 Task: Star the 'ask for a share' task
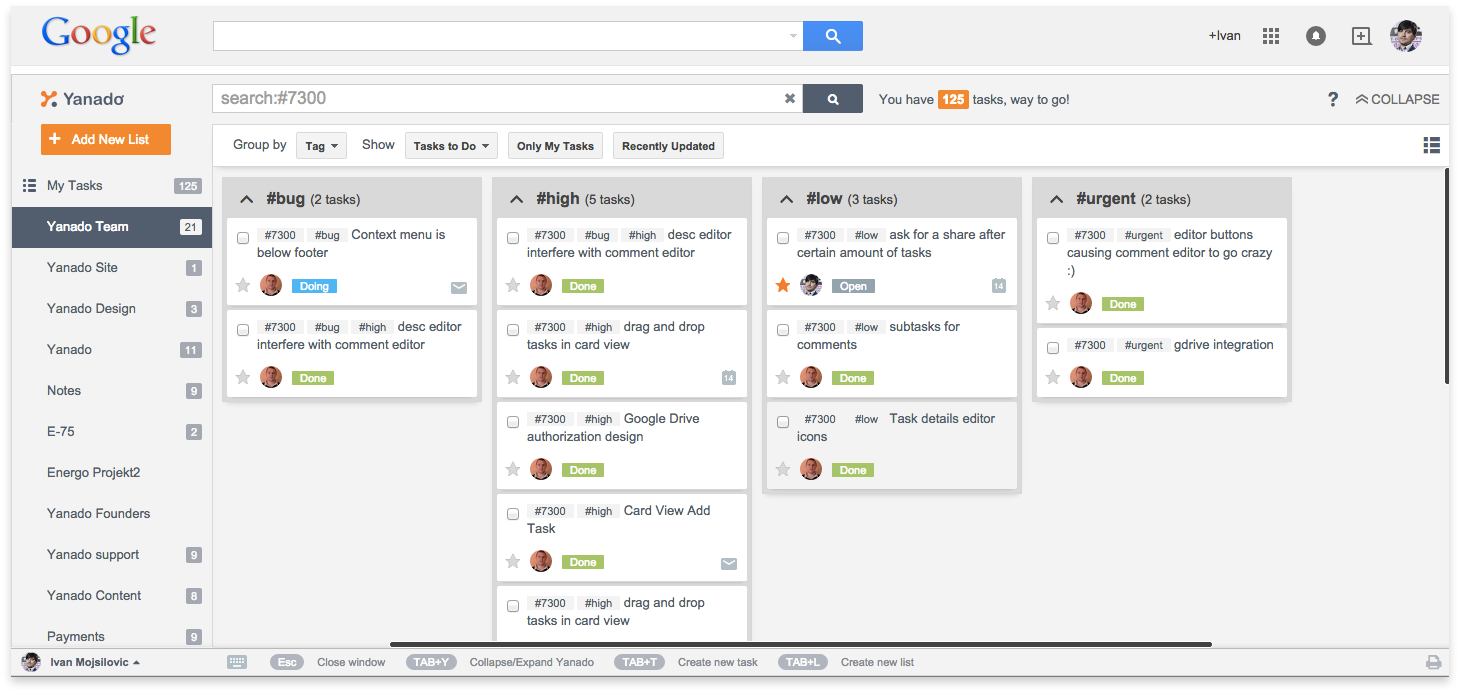pos(783,286)
